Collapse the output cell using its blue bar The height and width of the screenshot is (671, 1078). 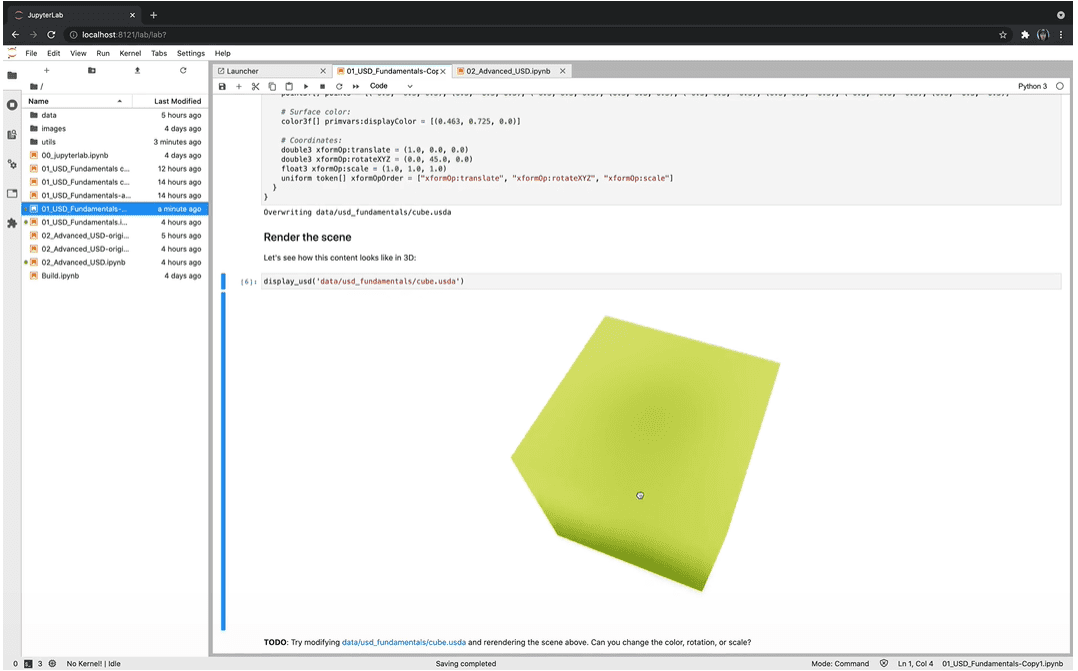click(223, 461)
